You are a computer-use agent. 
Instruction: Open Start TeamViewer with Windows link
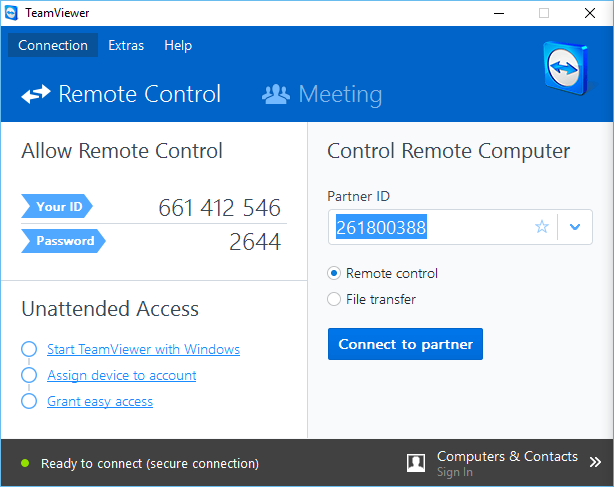click(143, 349)
